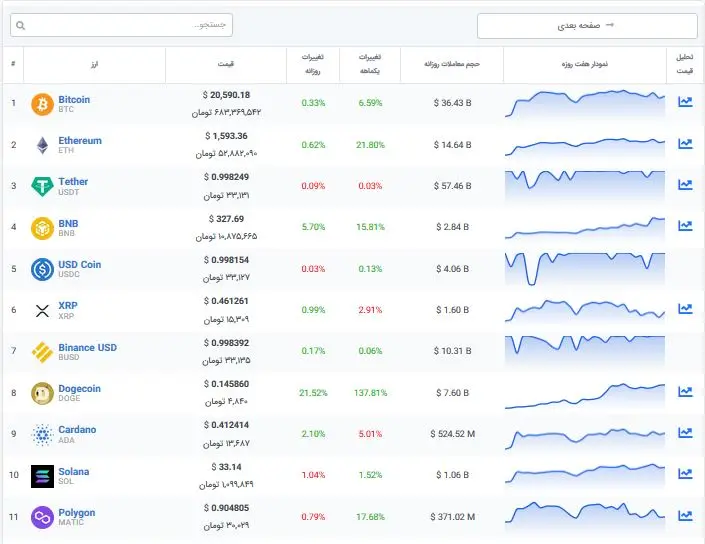The width and height of the screenshot is (705, 544).
Task: Open the Ethereum coin link
Action: pos(80,141)
